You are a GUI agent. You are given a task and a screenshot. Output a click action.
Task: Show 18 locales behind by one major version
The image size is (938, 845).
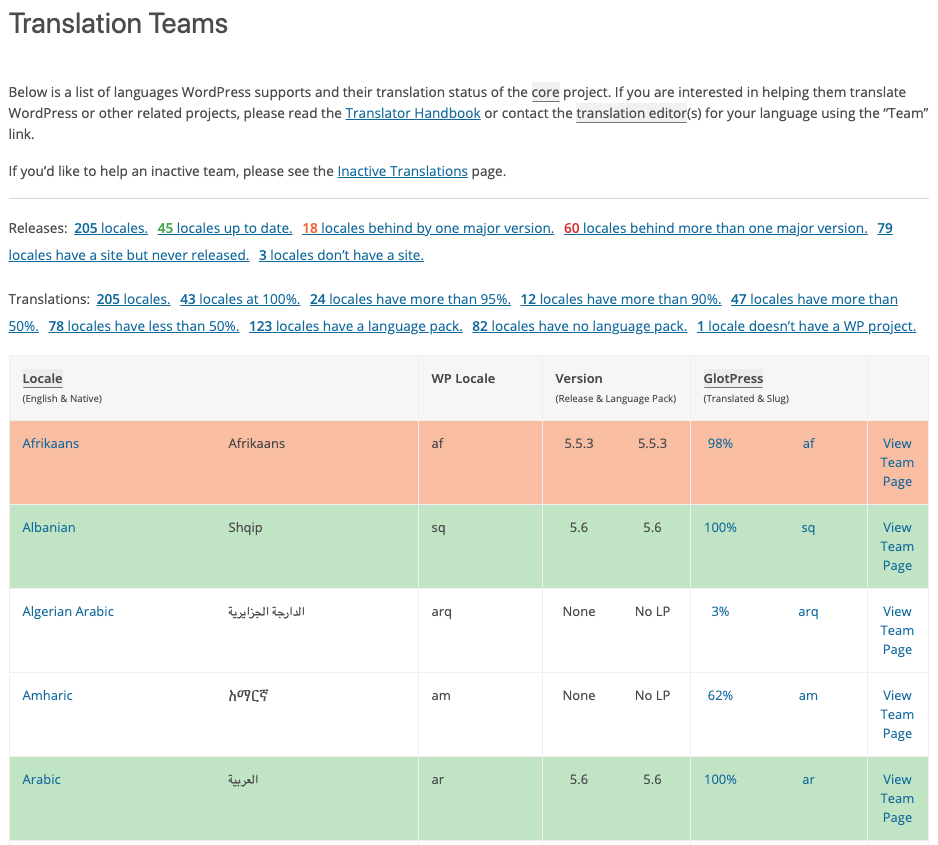coord(428,228)
